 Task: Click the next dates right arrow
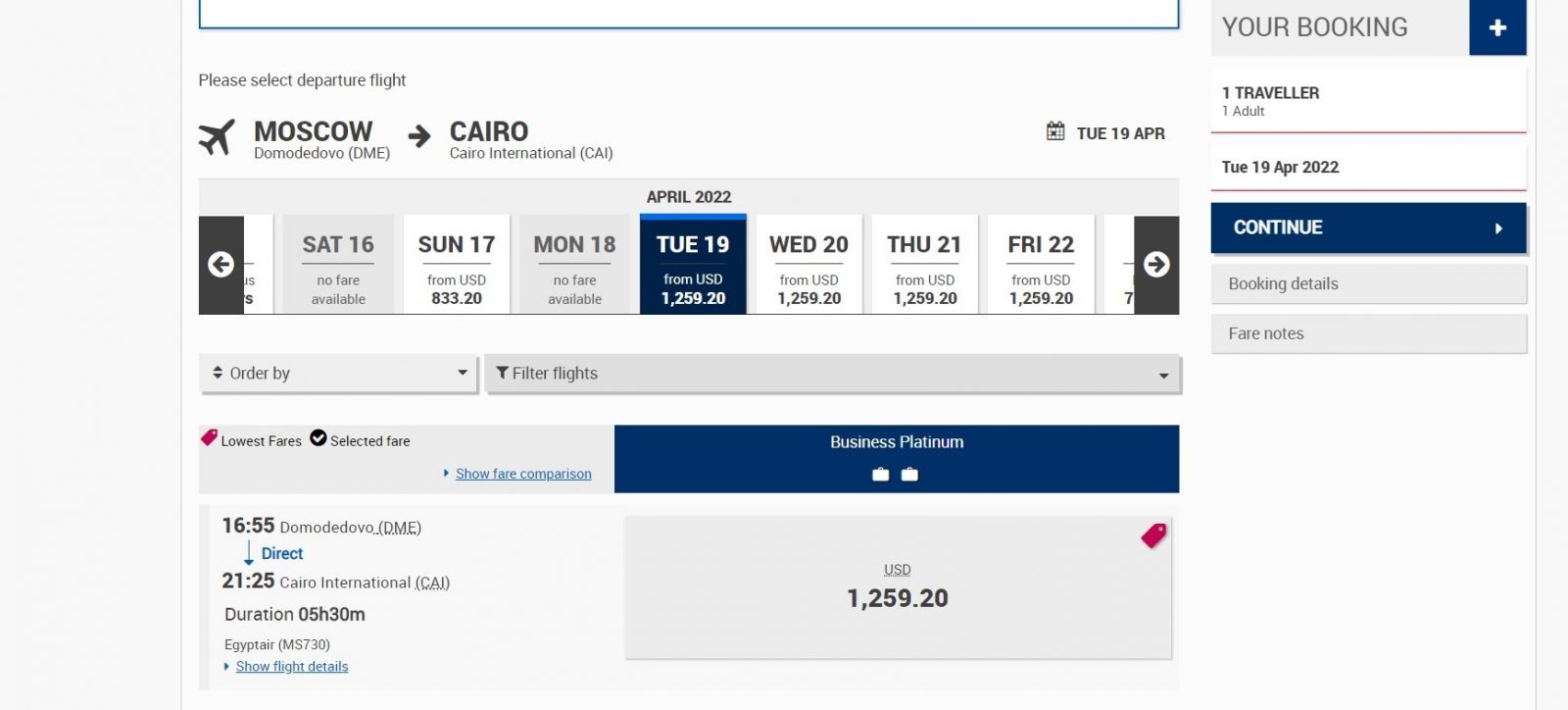click(x=1156, y=265)
